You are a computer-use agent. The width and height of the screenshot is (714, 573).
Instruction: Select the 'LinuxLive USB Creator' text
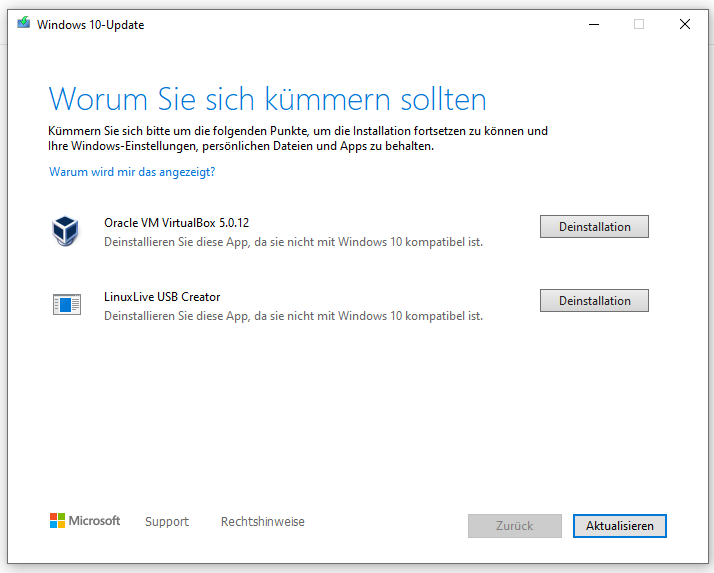162,297
